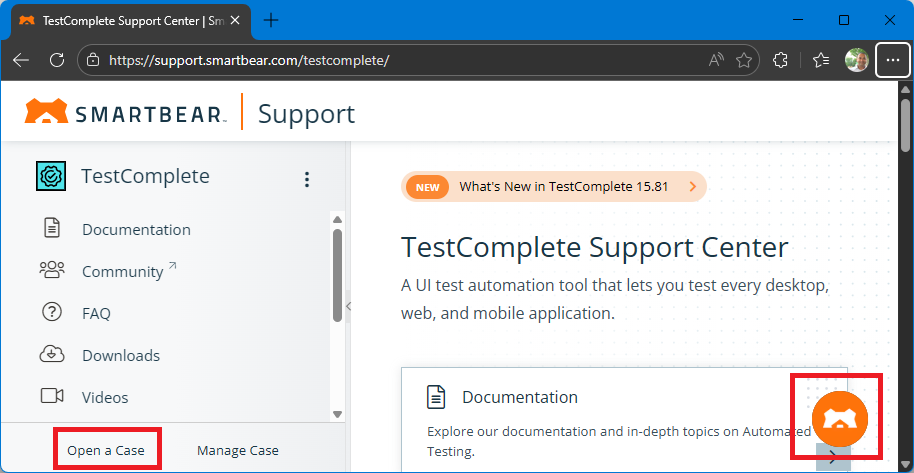Click the Open a Case link
This screenshot has height=473, width=914.
tap(106, 451)
